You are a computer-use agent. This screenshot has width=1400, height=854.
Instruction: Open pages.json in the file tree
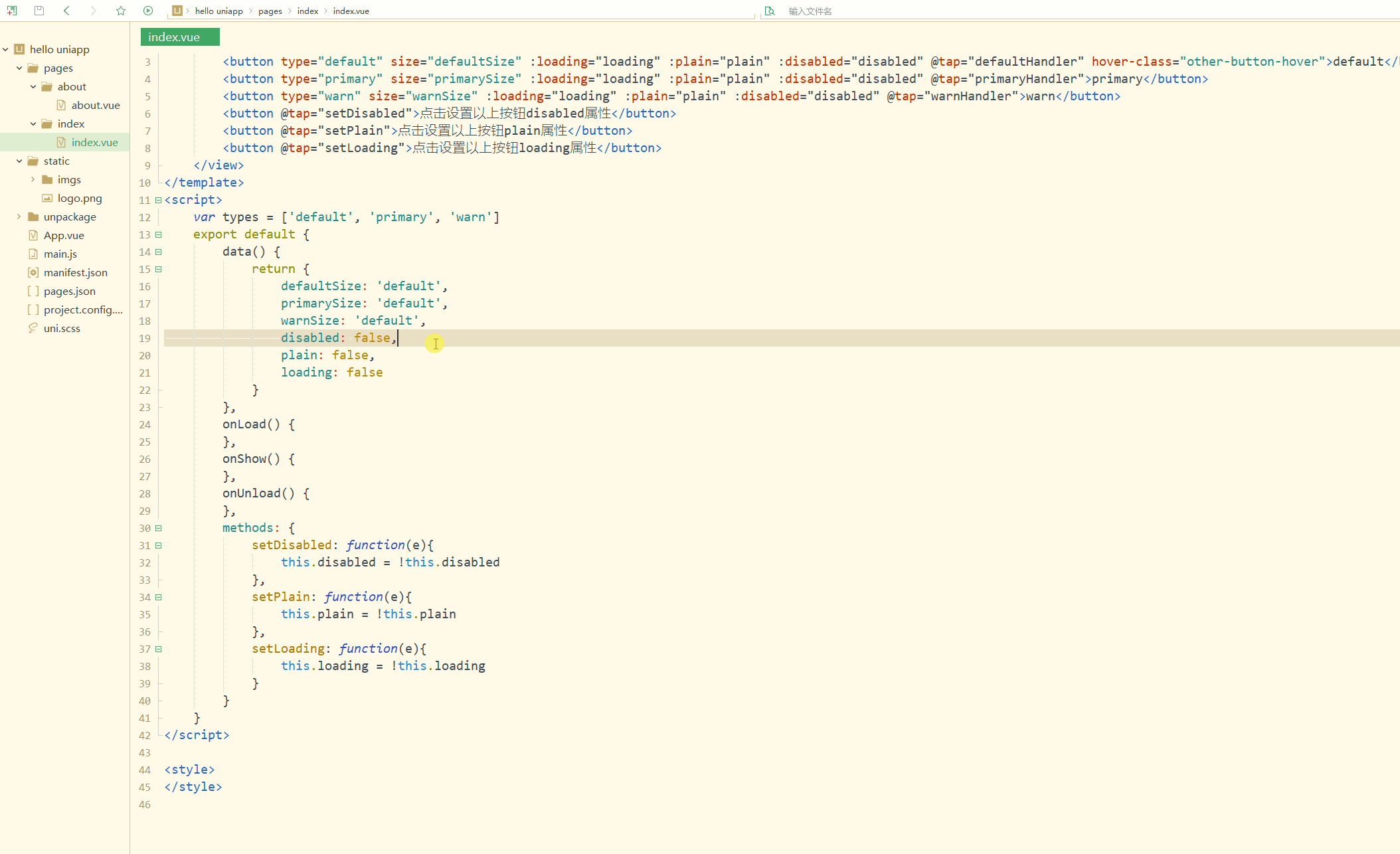click(70, 291)
